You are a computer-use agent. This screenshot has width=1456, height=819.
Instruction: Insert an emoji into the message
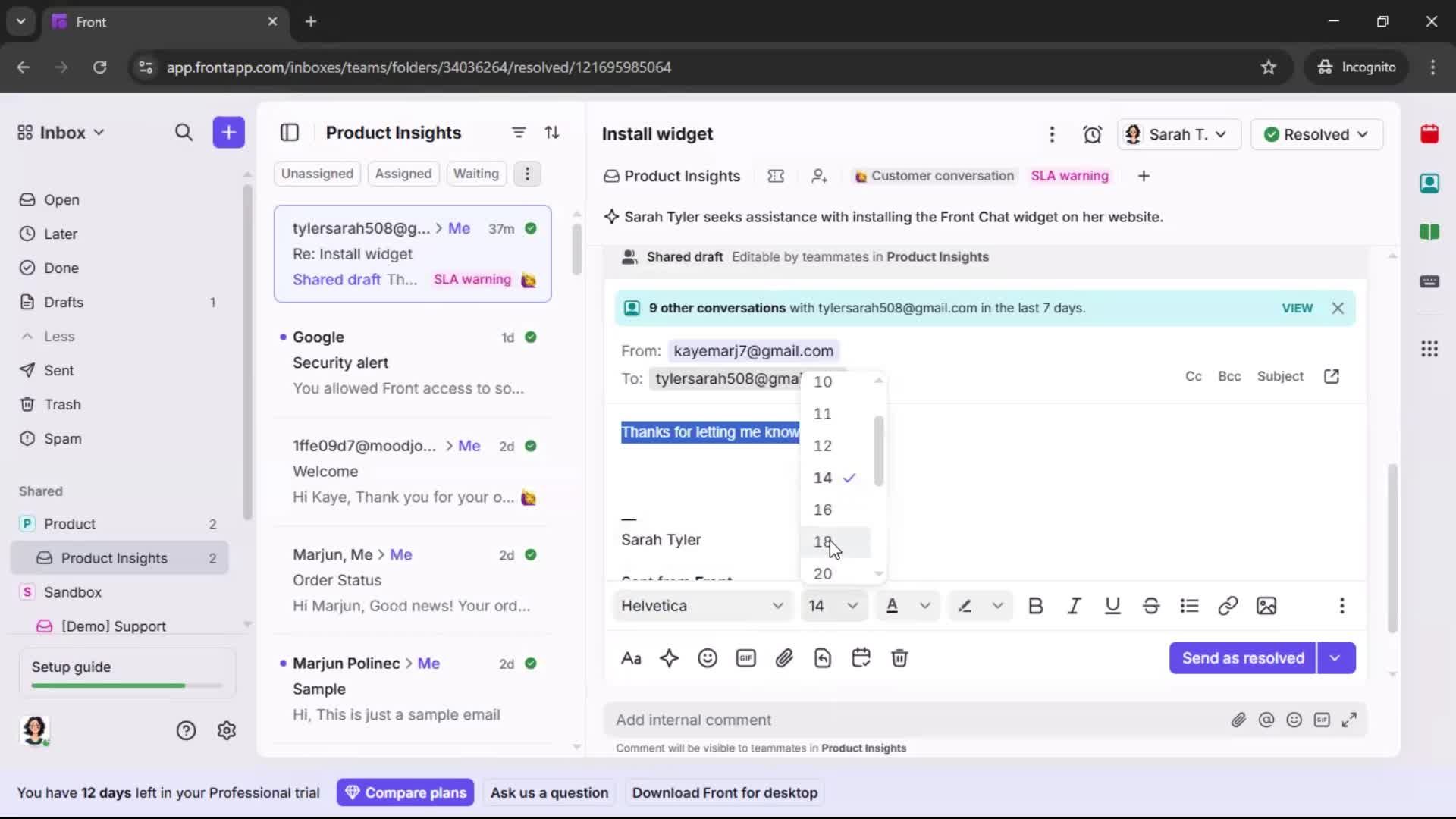pyautogui.click(x=708, y=658)
